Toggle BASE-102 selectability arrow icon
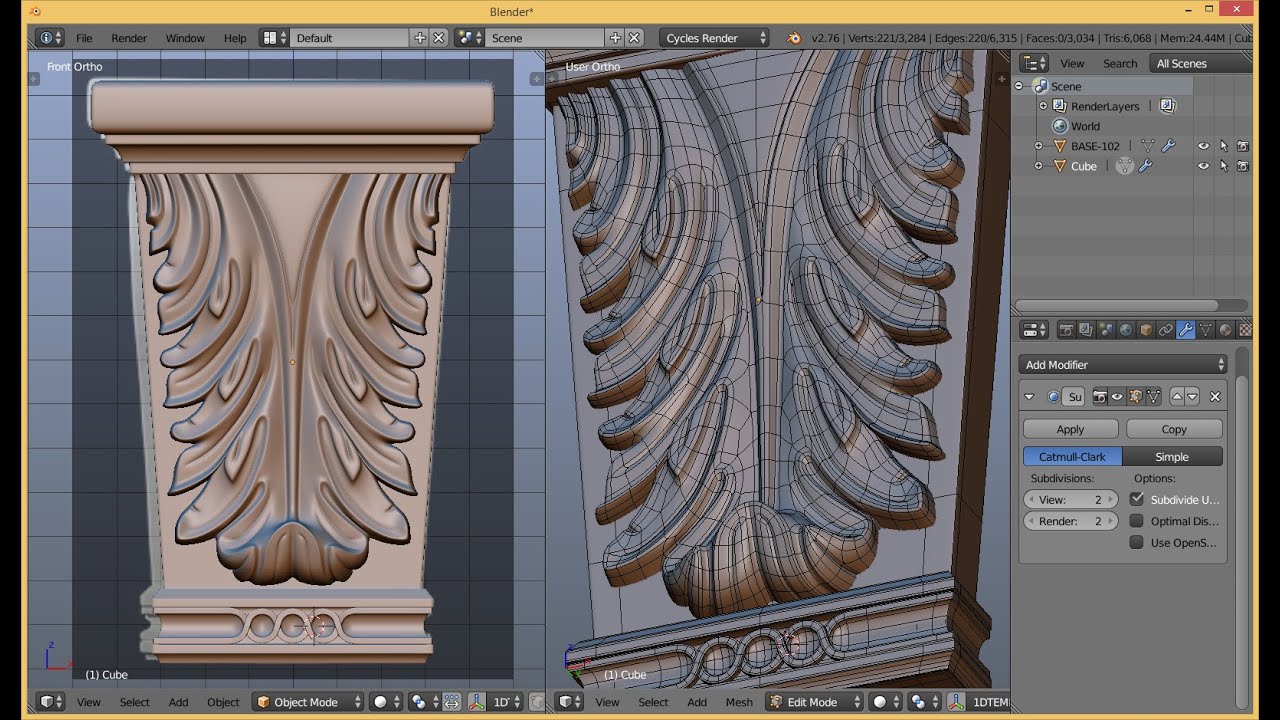This screenshot has height=720, width=1280. pyautogui.click(x=1224, y=146)
